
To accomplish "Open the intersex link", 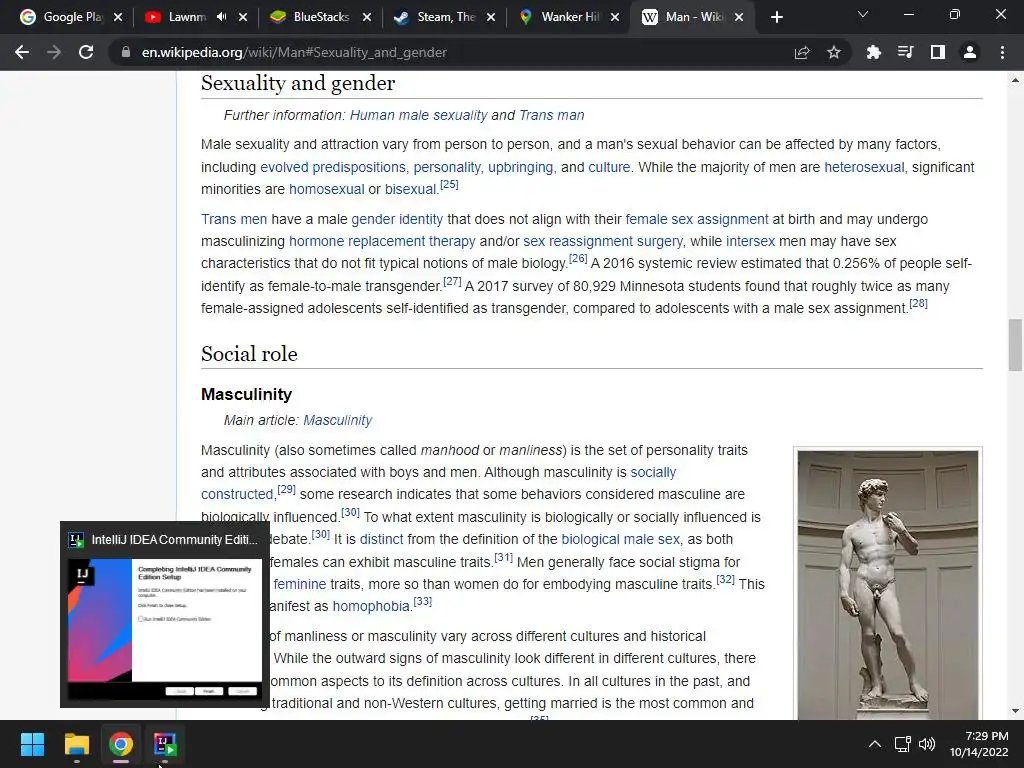I will 750,242.
